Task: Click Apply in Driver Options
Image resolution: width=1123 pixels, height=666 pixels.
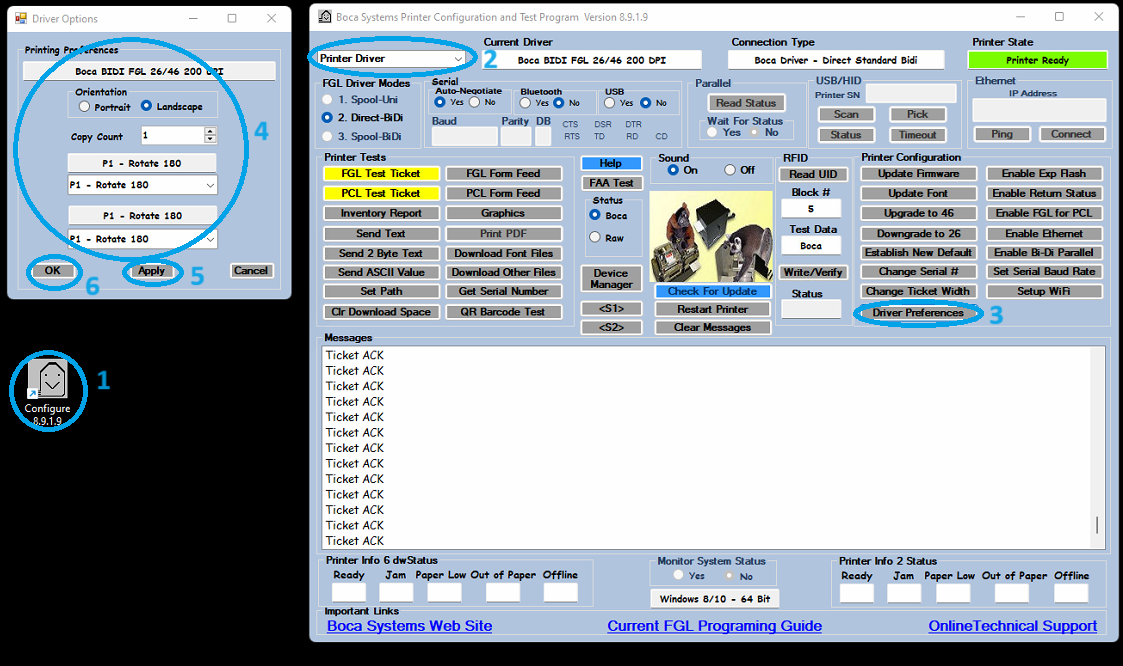Action: coord(152,271)
